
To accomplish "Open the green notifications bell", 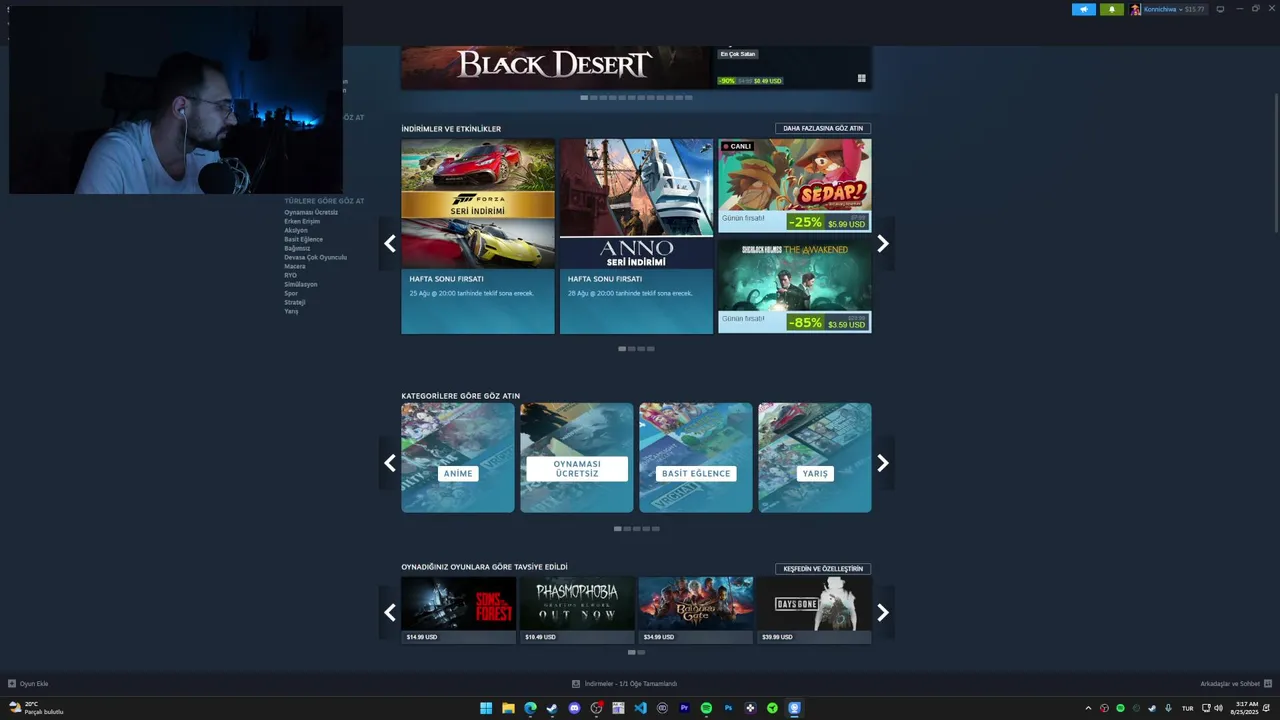I will pos(1112,9).
